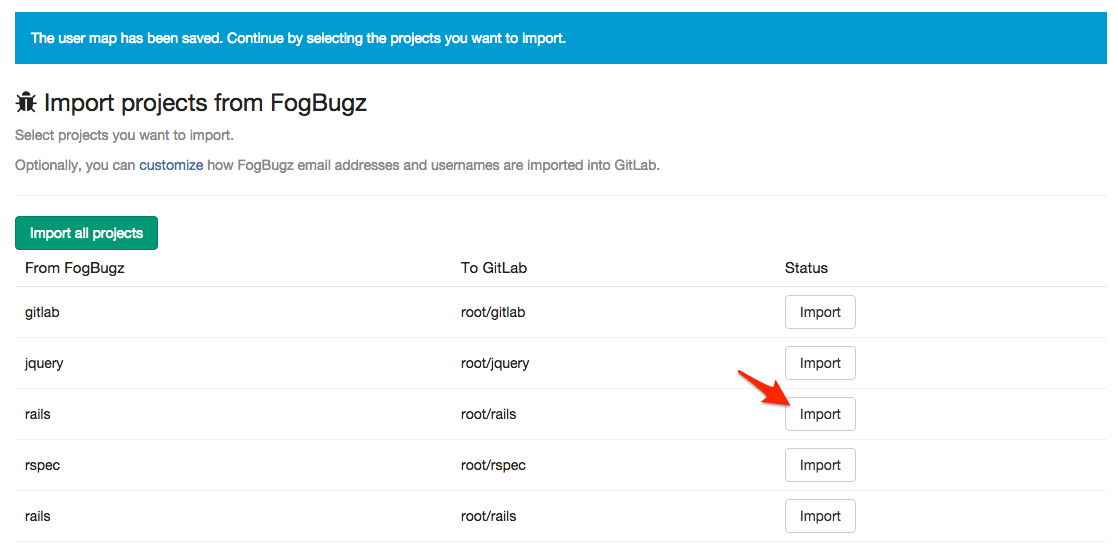The image size is (1118, 552).
Task: Select the root/jquery destination path
Action: [x=495, y=363]
